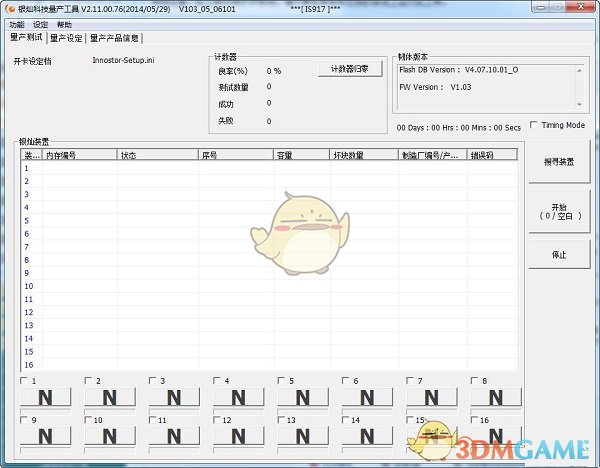Check the port 9 checkbox
This screenshot has height=468, width=600.
tap(24, 420)
